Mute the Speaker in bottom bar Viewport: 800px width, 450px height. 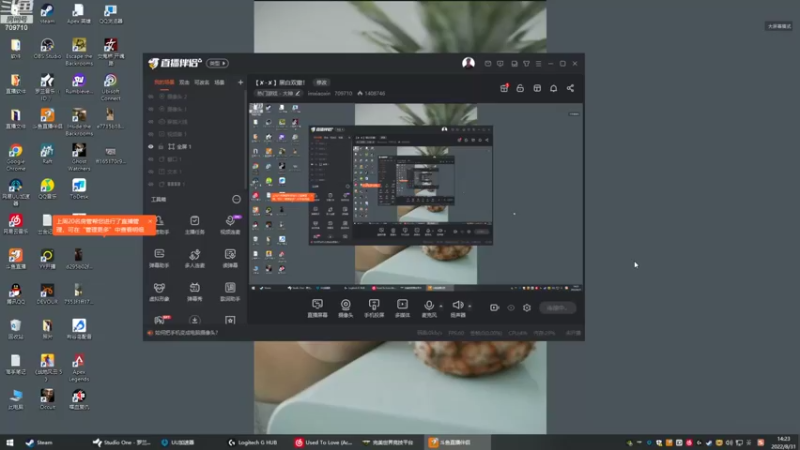(458, 308)
